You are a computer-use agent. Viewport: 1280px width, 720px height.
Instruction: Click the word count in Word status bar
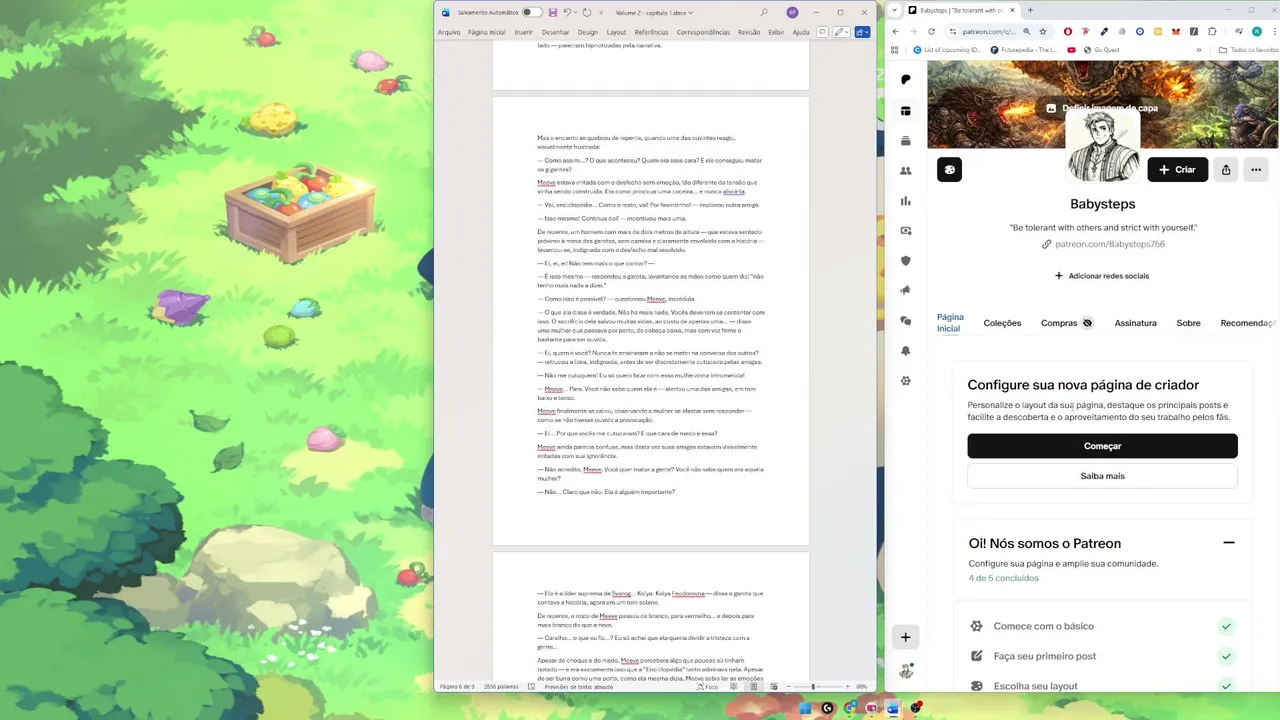click(x=501, y=687)
